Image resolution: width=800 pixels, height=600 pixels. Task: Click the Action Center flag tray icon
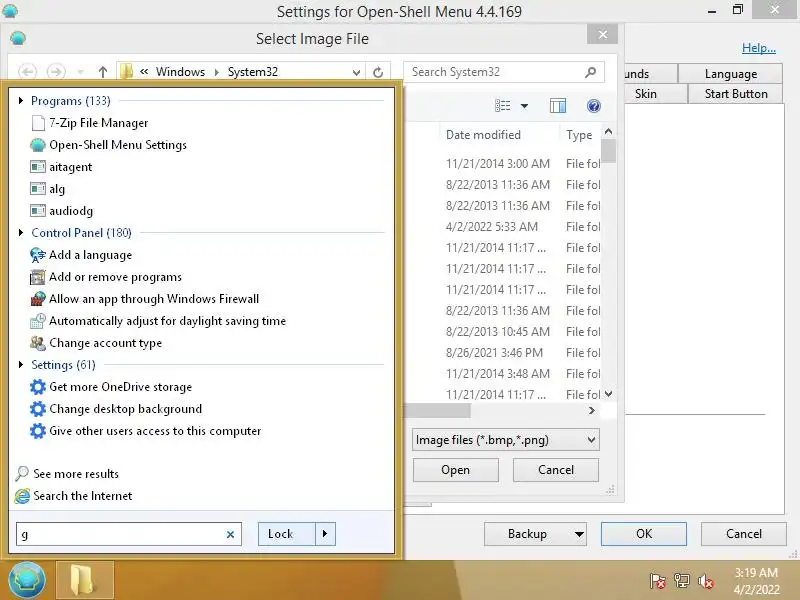658,581
